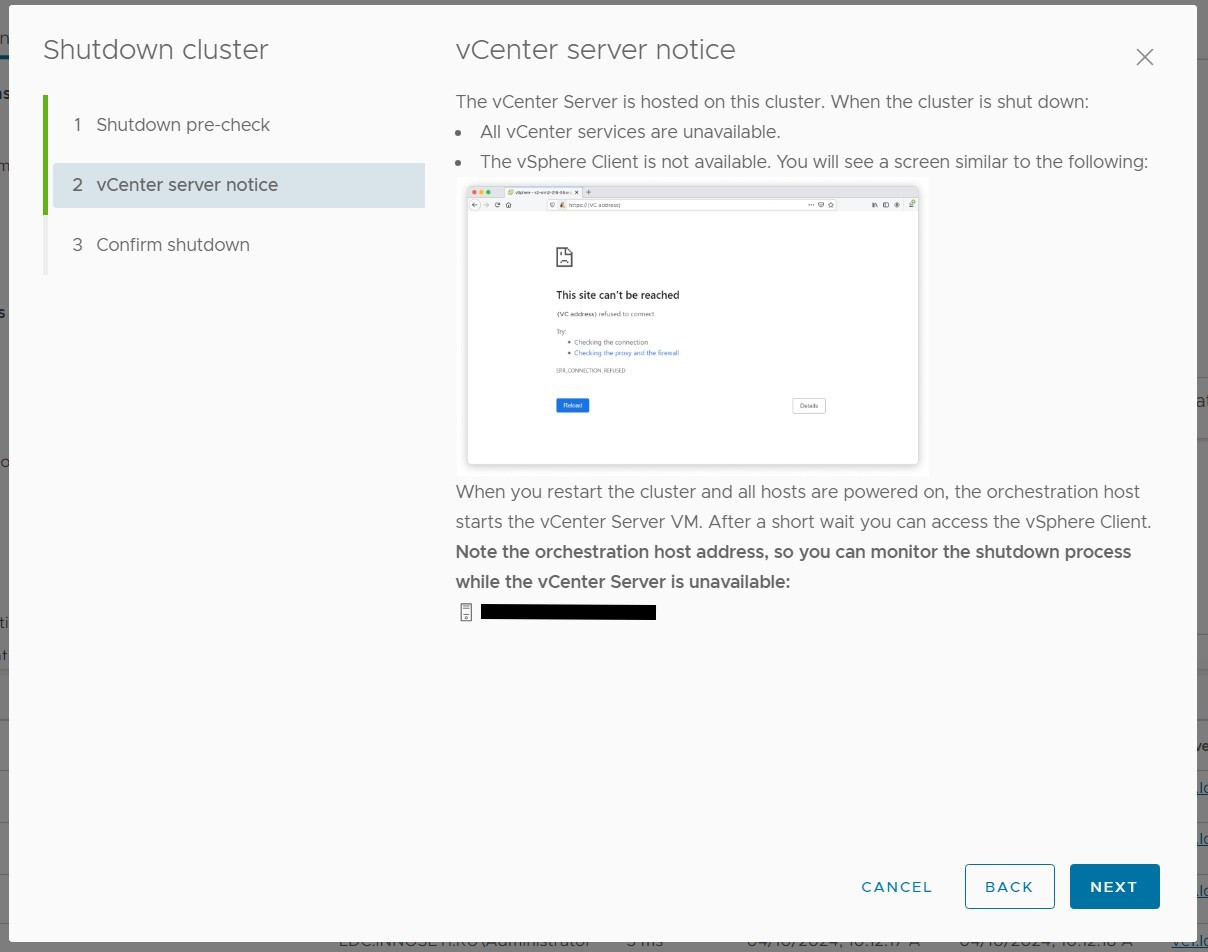This screenshot has width=1208, height=952.
Task: Click the sad page icon in preview
Action: click(x=565, y=257)
